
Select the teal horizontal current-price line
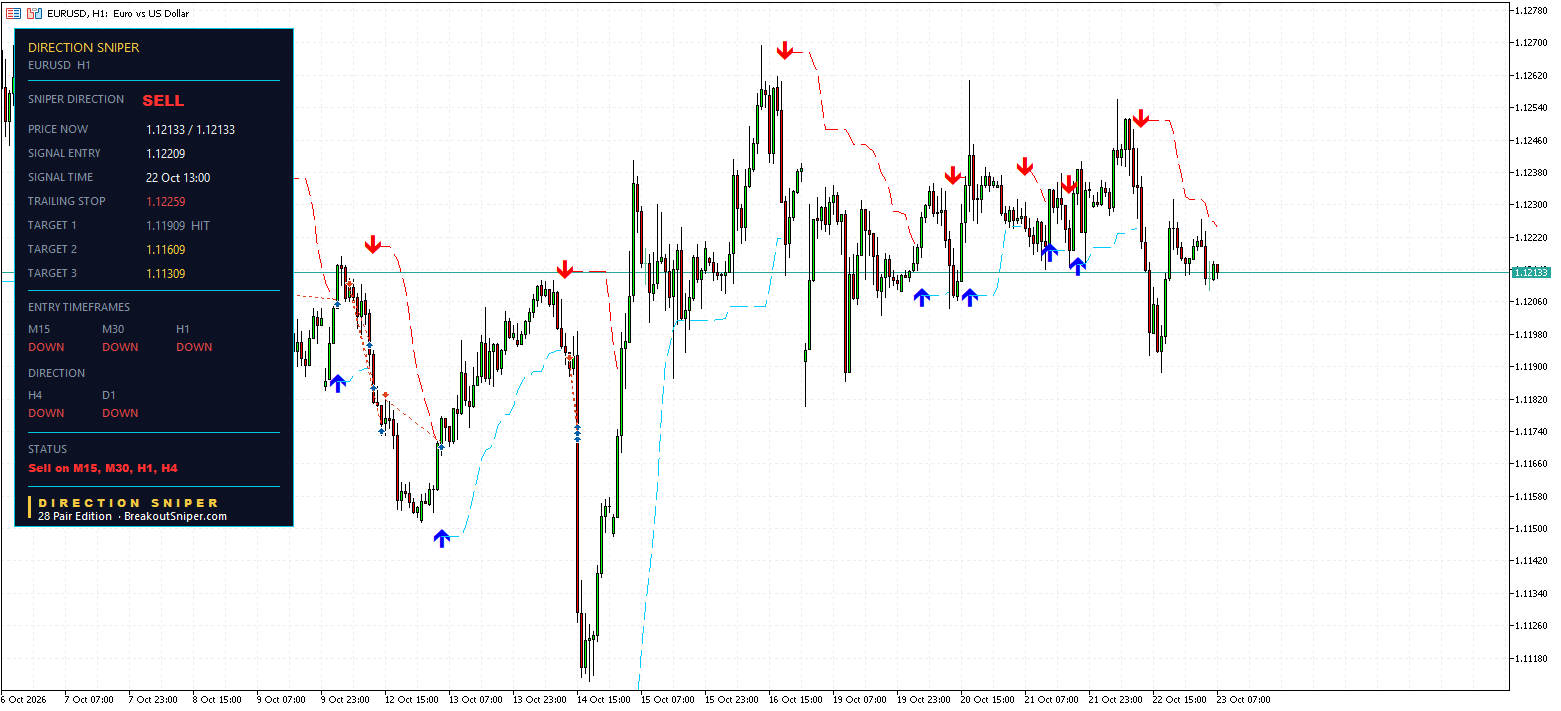[755, 272]
